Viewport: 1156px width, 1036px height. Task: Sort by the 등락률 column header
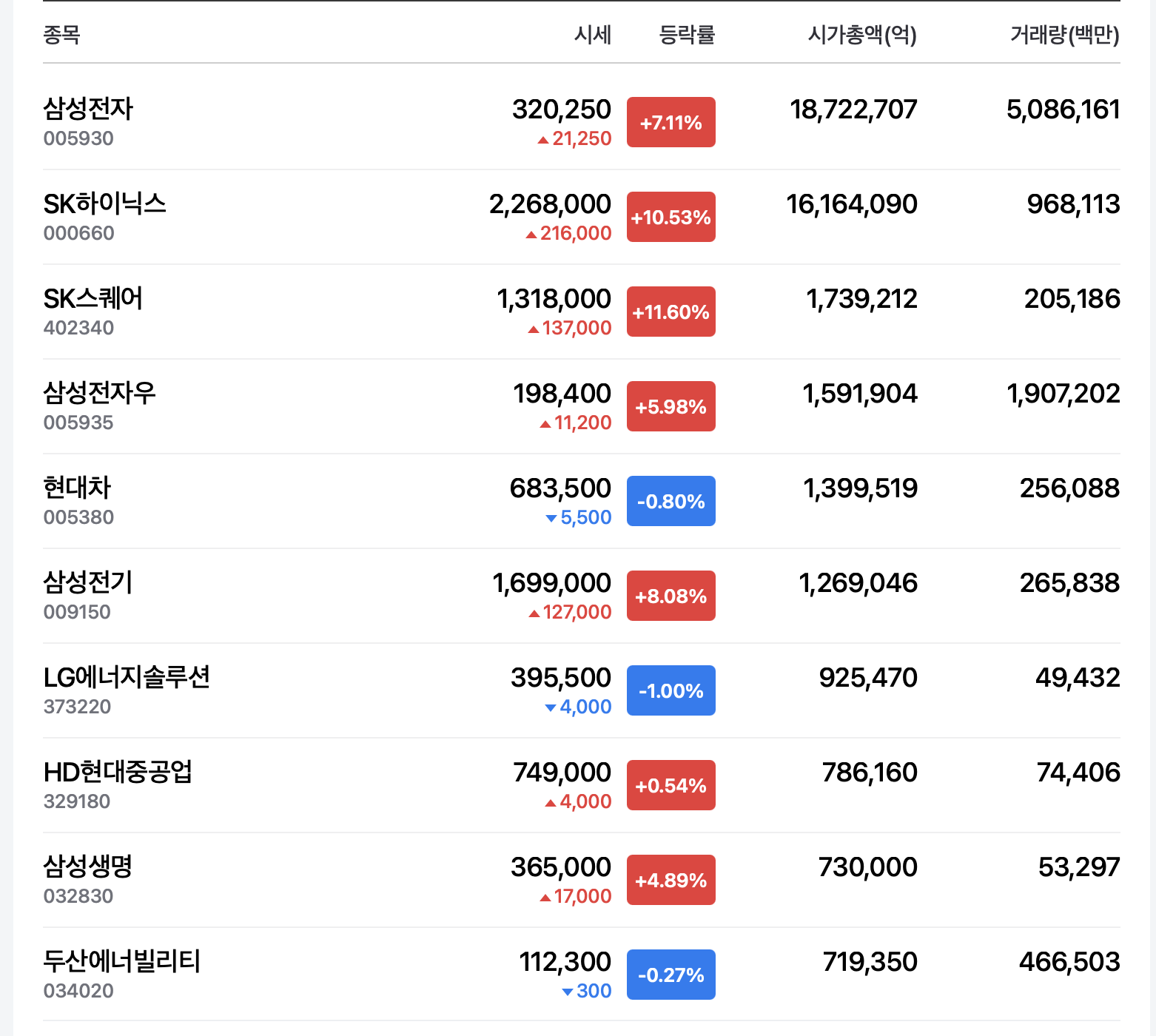(687, 35)
